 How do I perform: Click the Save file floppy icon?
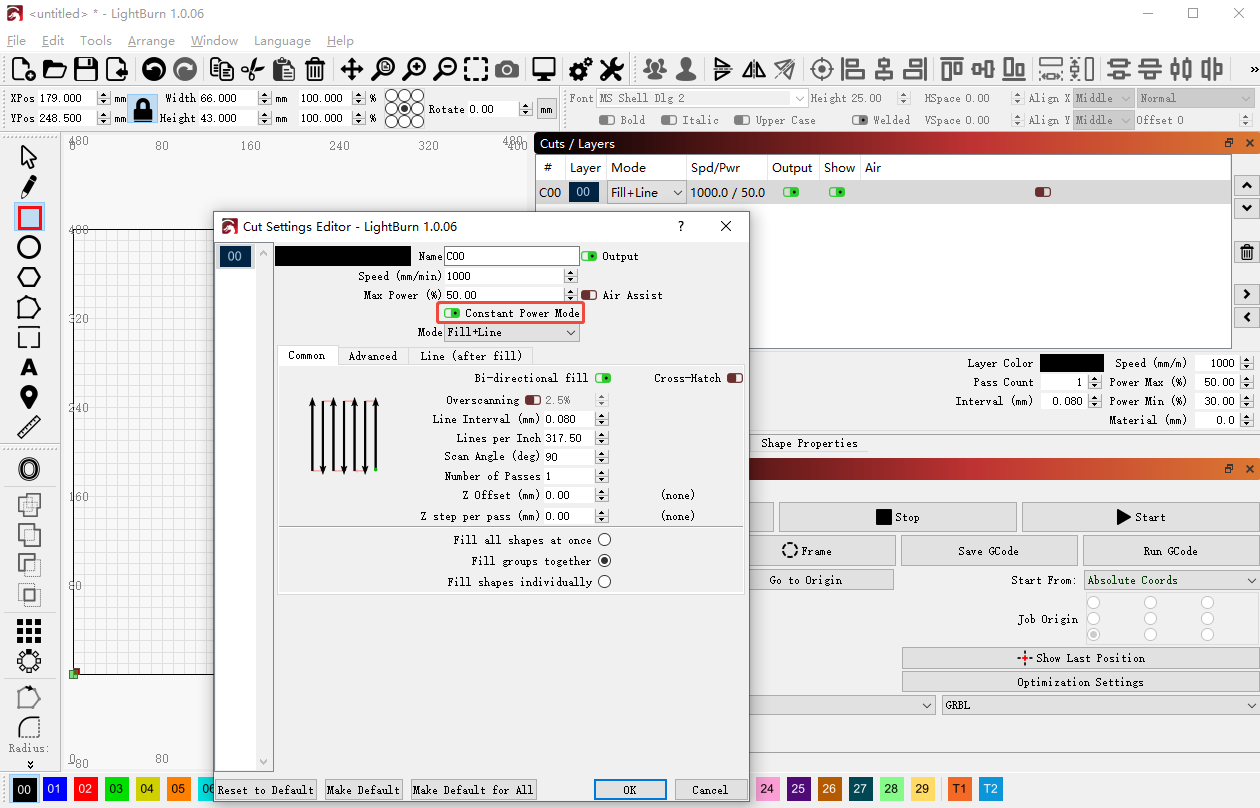[x=85, y=69]
